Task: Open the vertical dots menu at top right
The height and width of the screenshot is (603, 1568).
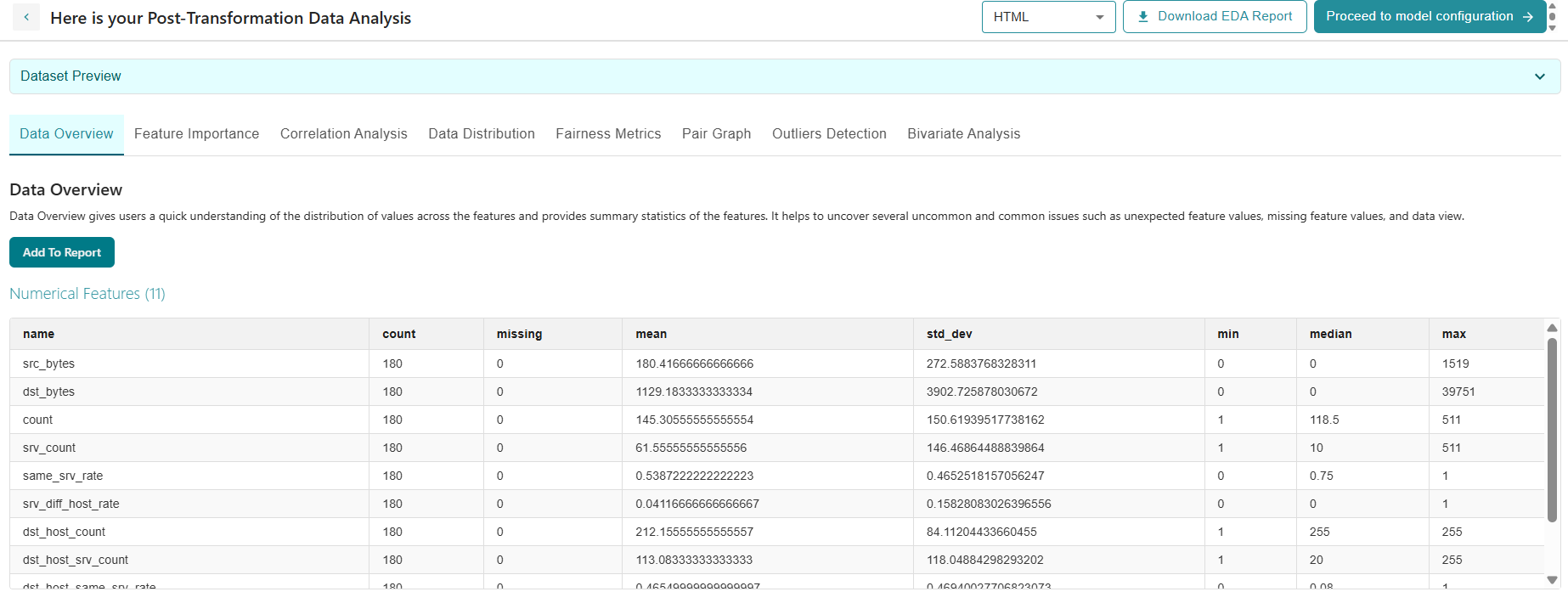Action: [1552, 18]
